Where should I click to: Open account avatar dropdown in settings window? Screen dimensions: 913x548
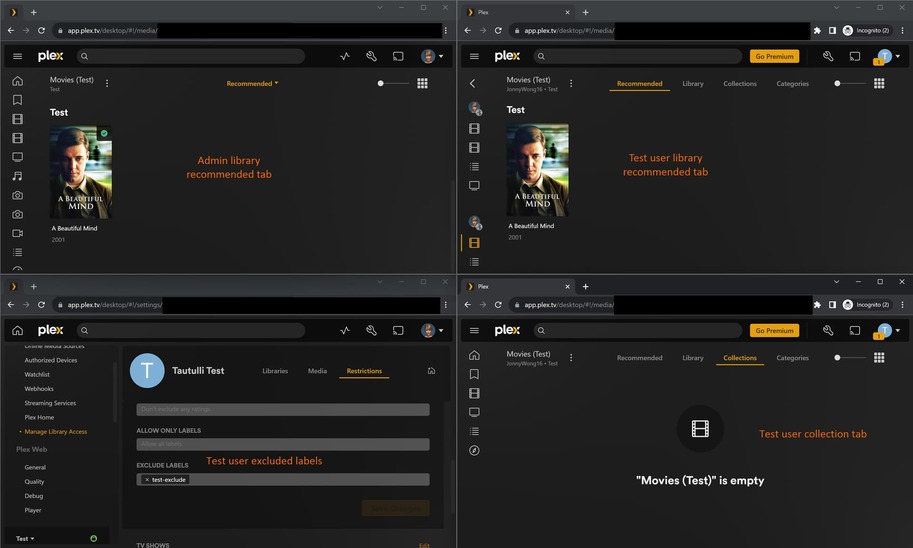click(432, 330)
